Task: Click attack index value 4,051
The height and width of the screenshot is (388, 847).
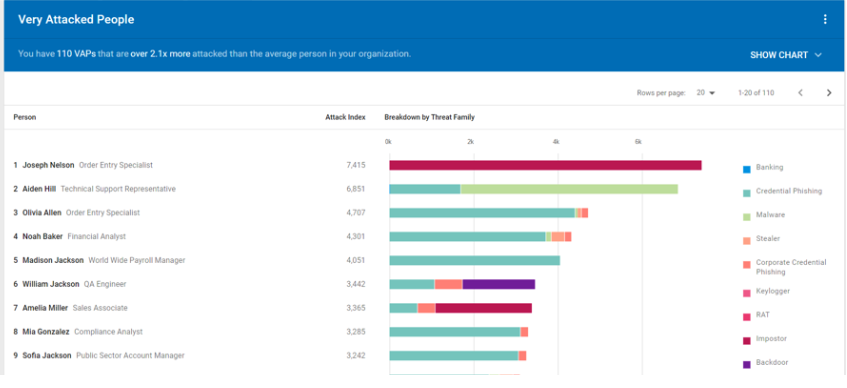Action: 356,260
